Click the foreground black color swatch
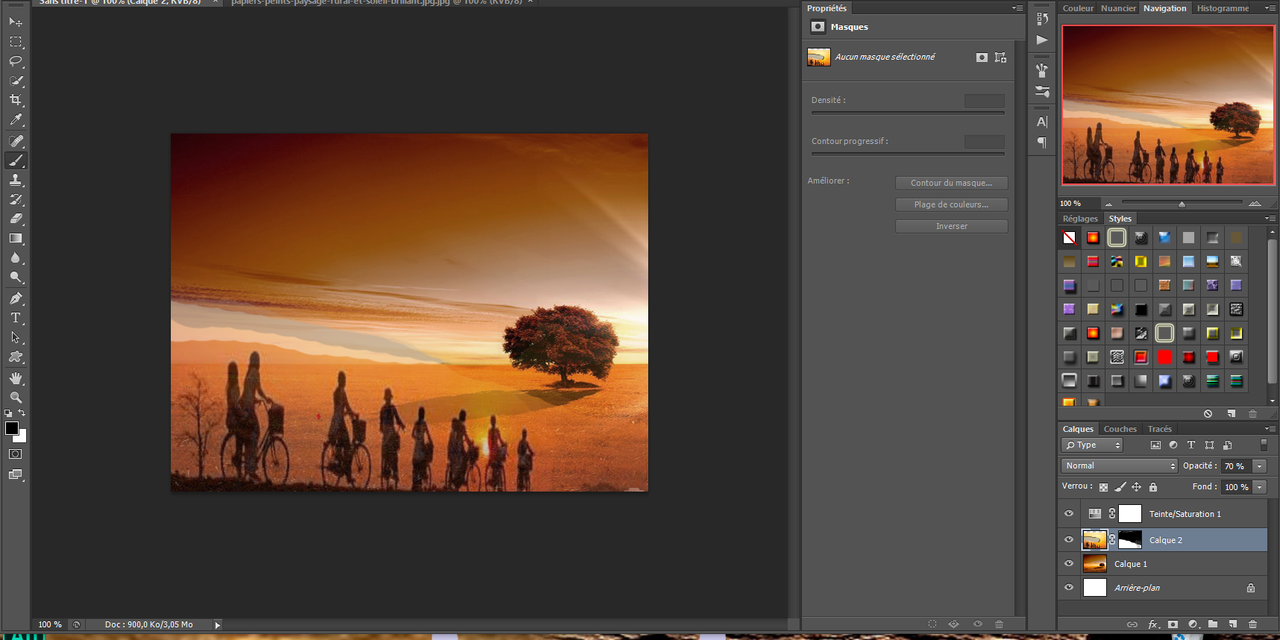Viewport: 1280px width, 640px height. [x=12, y=428]
